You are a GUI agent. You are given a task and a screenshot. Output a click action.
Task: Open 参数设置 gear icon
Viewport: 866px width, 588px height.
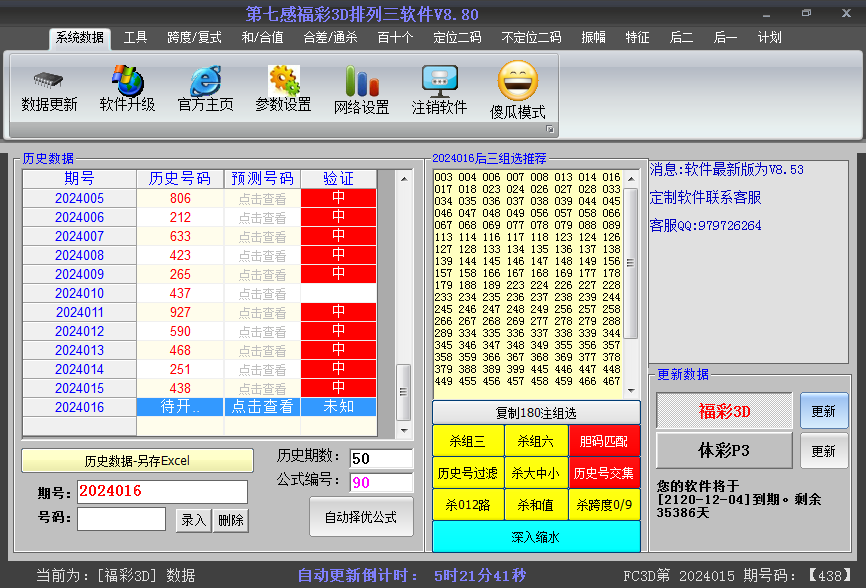283,81
